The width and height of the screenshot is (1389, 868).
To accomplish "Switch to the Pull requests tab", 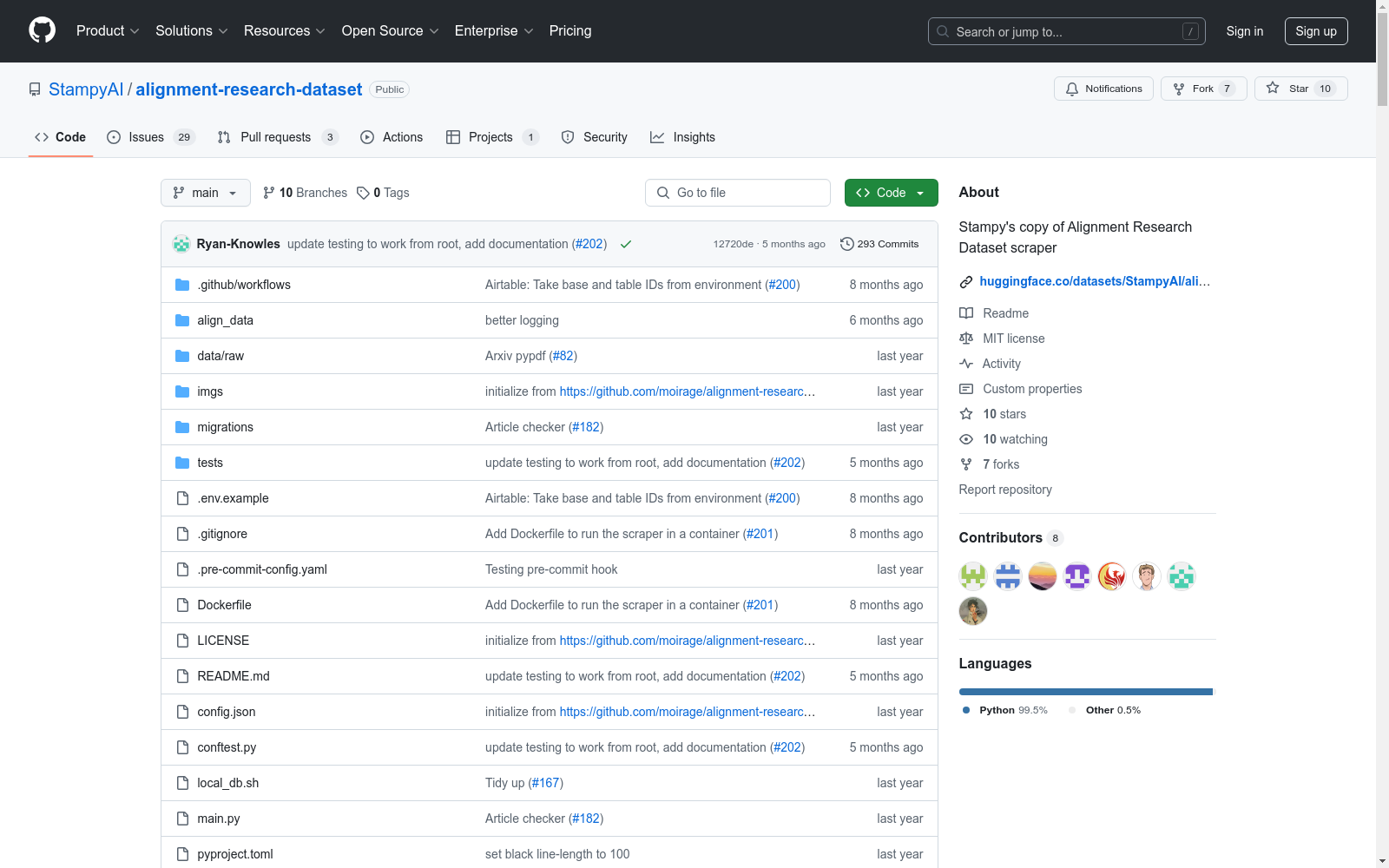I will 277,137.
